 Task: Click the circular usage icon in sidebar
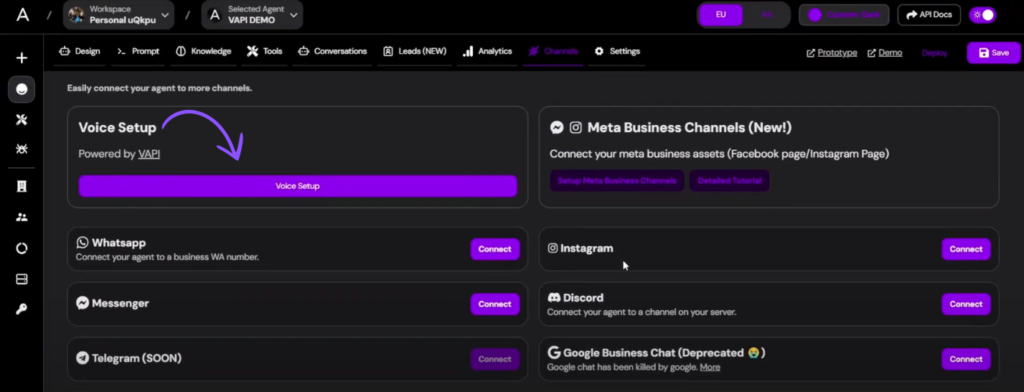pos(22,248)
